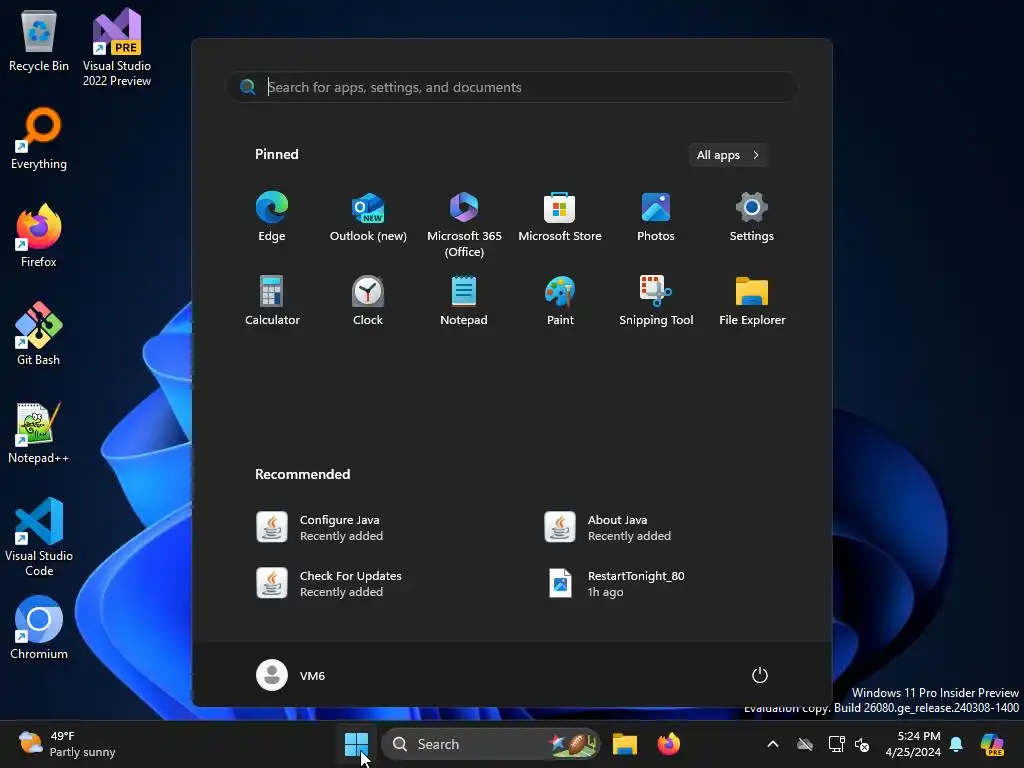Select Visual Studio 2022 Preview desktop icon
Screen dimensions: 1024x768
tap(117, 48)
